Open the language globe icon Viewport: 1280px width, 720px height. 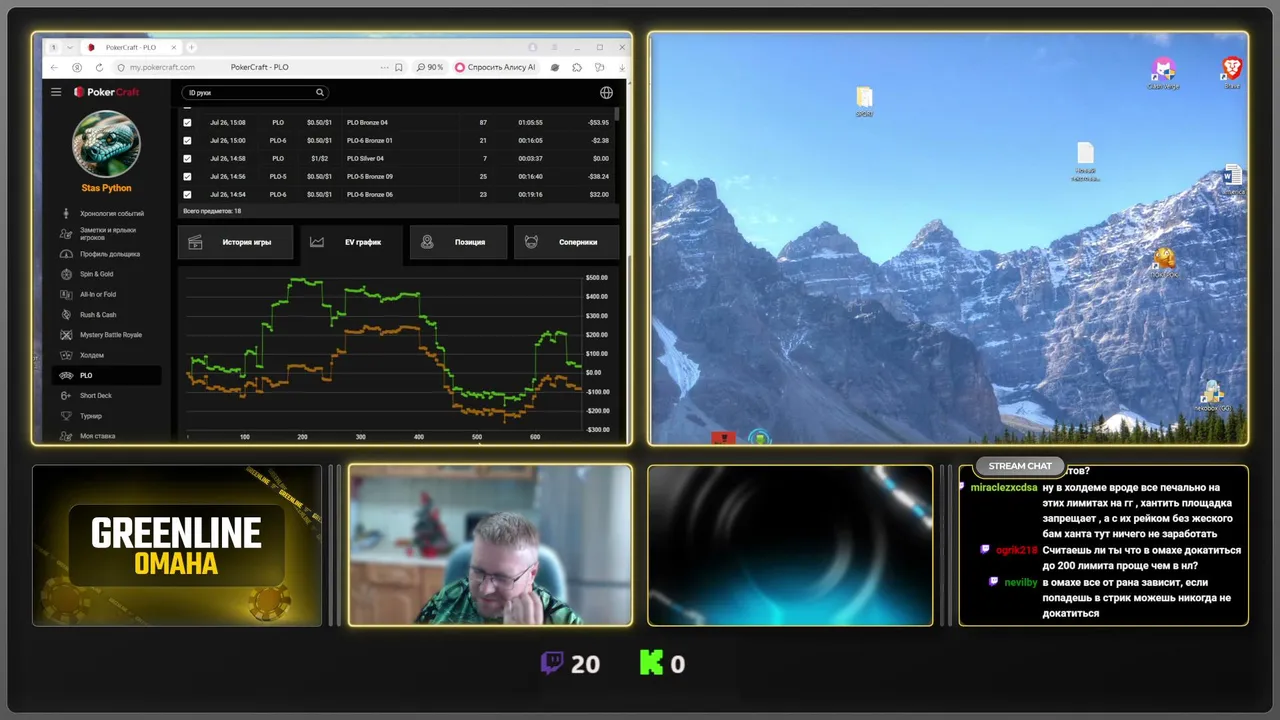click(x=606, y=92)
